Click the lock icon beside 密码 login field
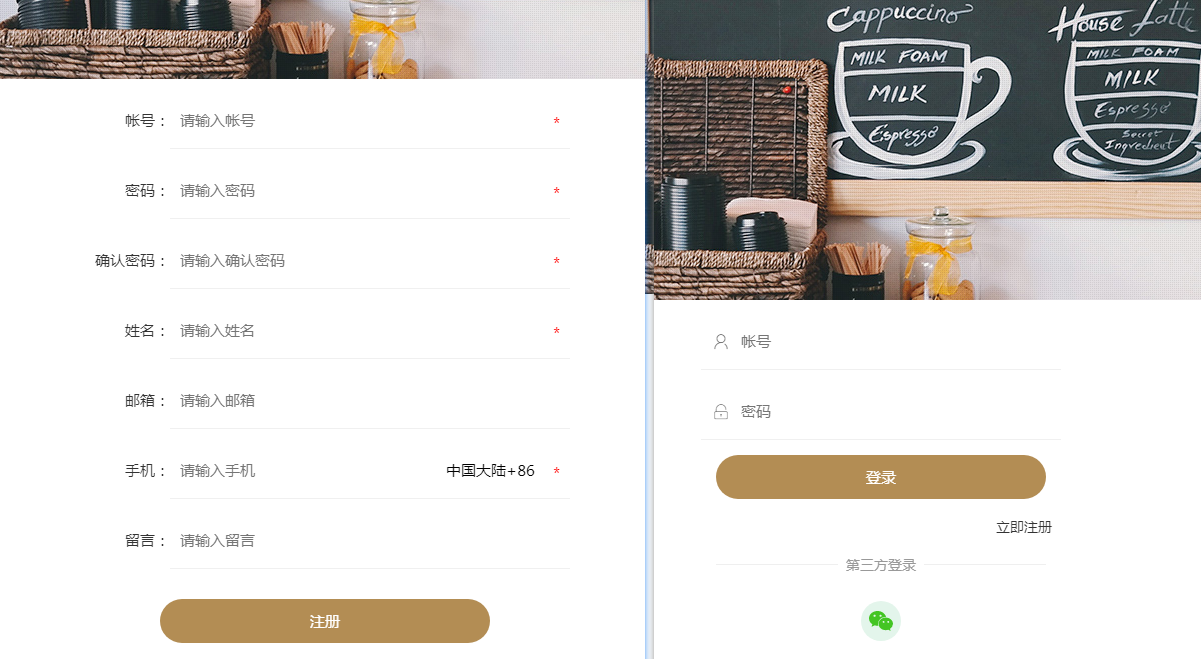 pyautogui.click(x=721, y=412)
